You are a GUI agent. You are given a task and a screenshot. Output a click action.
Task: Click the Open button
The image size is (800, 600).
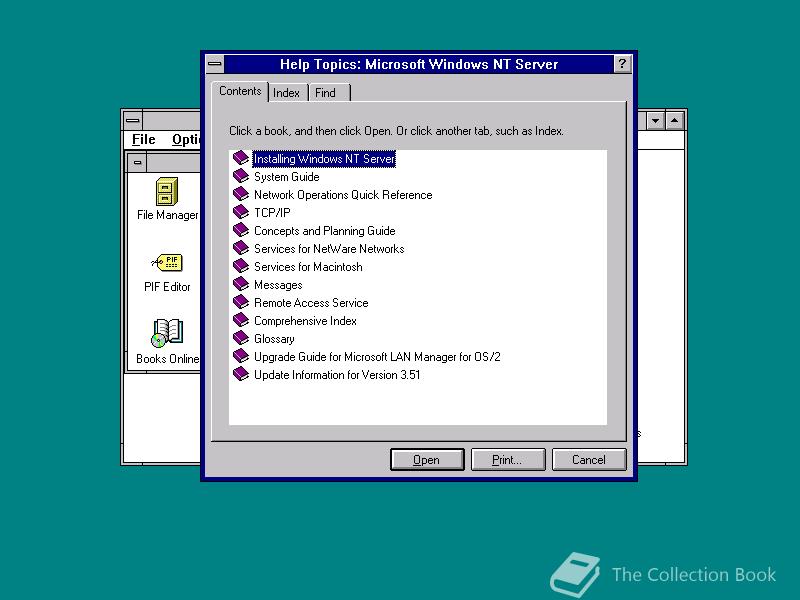tap(427, 460)
